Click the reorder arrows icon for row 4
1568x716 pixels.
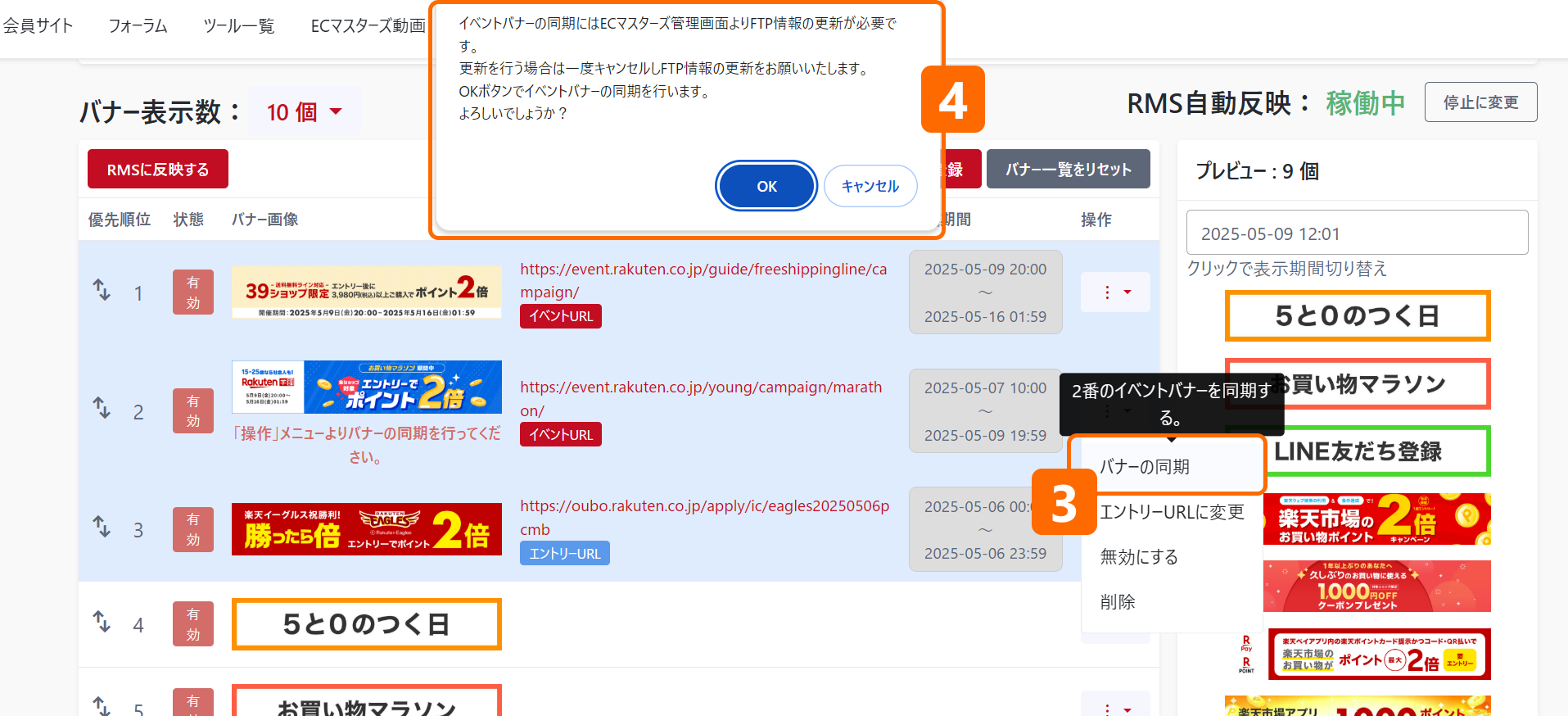102,622
